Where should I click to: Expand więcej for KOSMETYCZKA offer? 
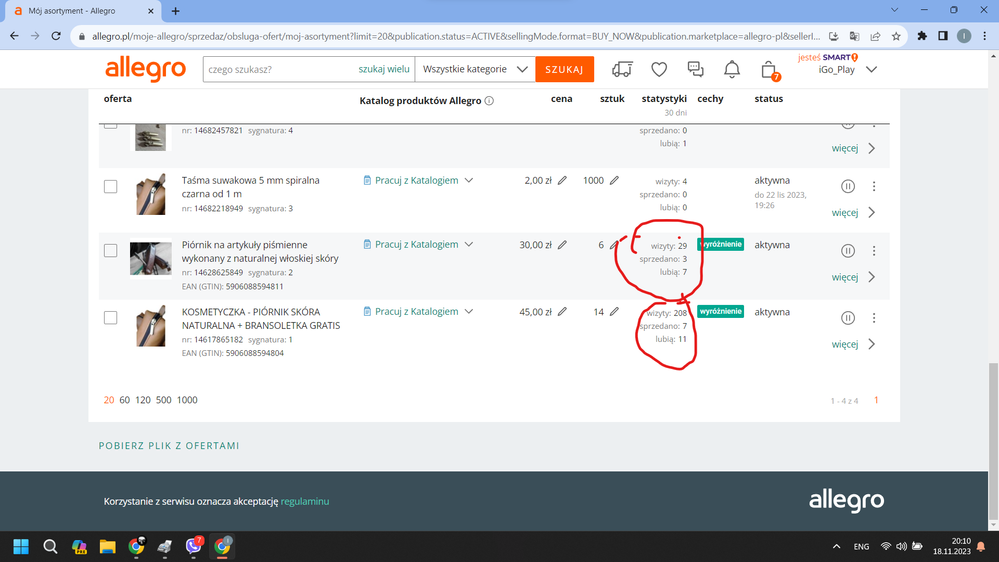point(854,344)
